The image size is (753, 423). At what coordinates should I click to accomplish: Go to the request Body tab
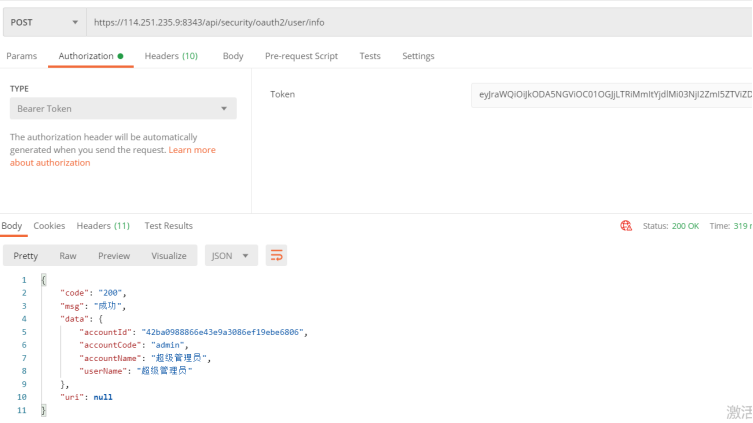click(233, 56)
